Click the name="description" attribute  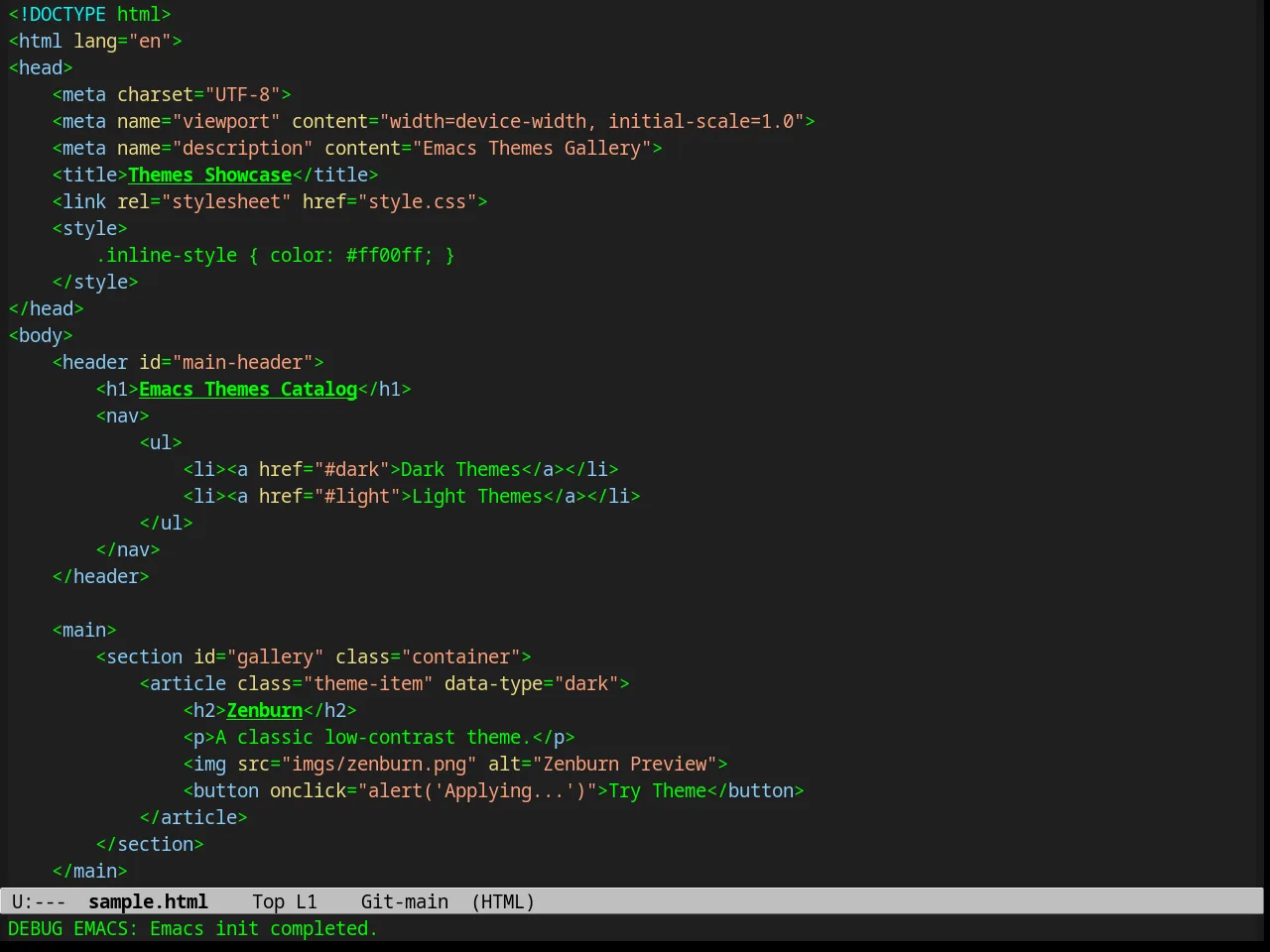215,148
